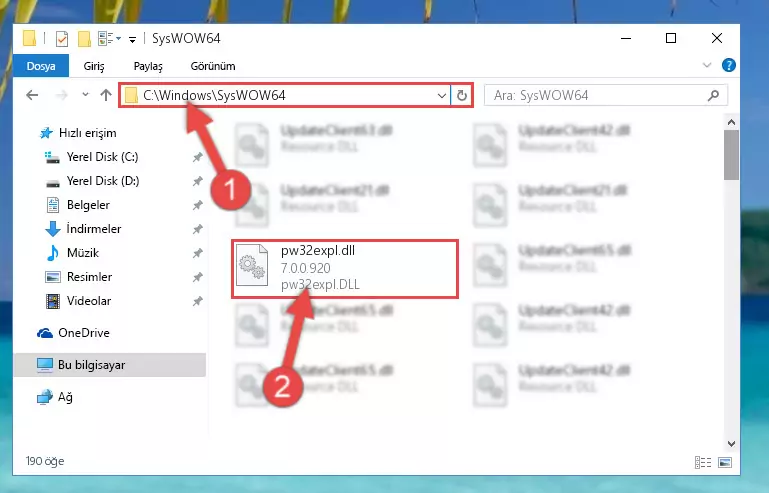Click the vertical scrollbar thumb
This screenshot has width=769, height=493.
(731, 155)
